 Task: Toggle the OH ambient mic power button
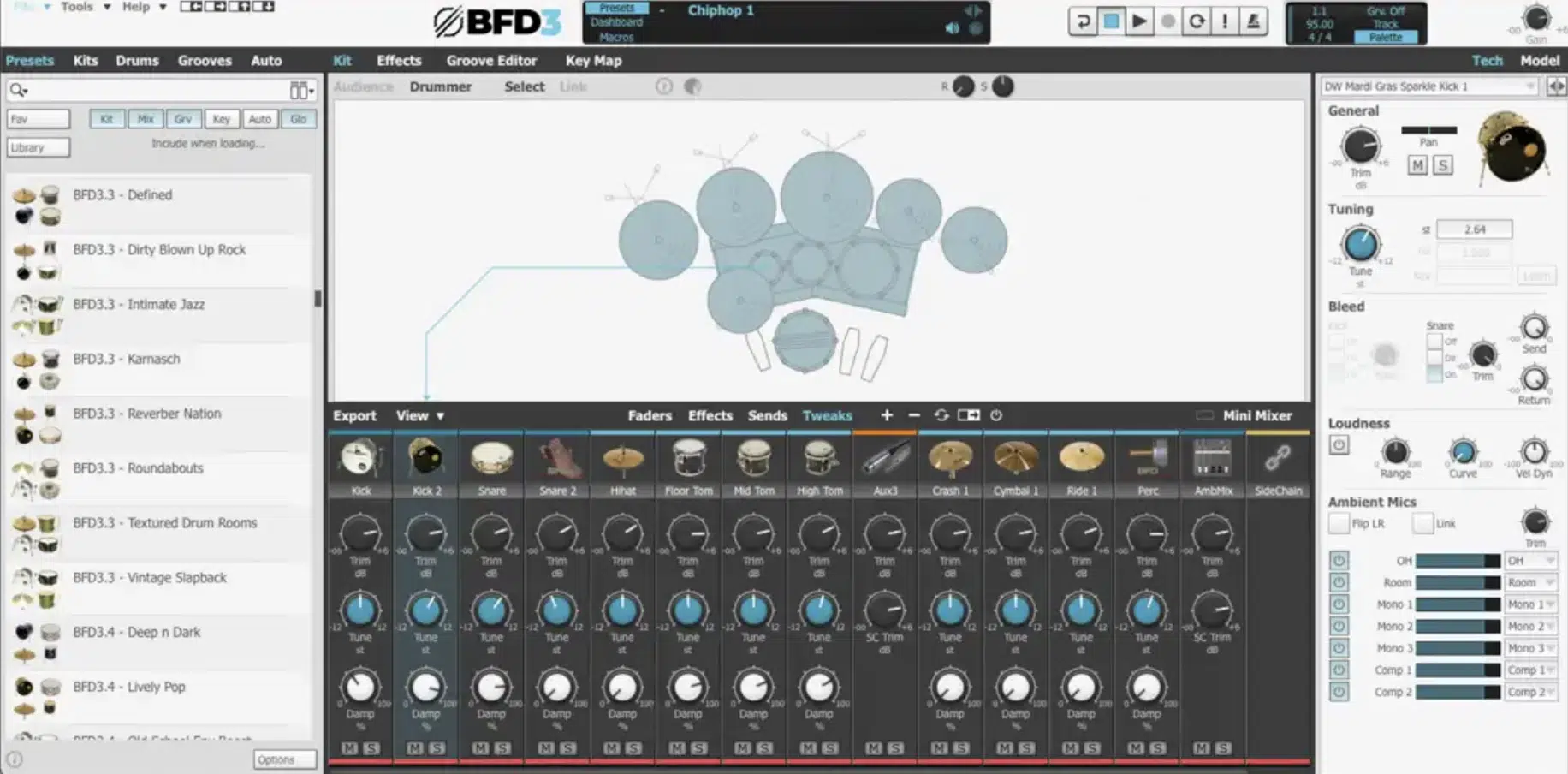[1339, 561]
